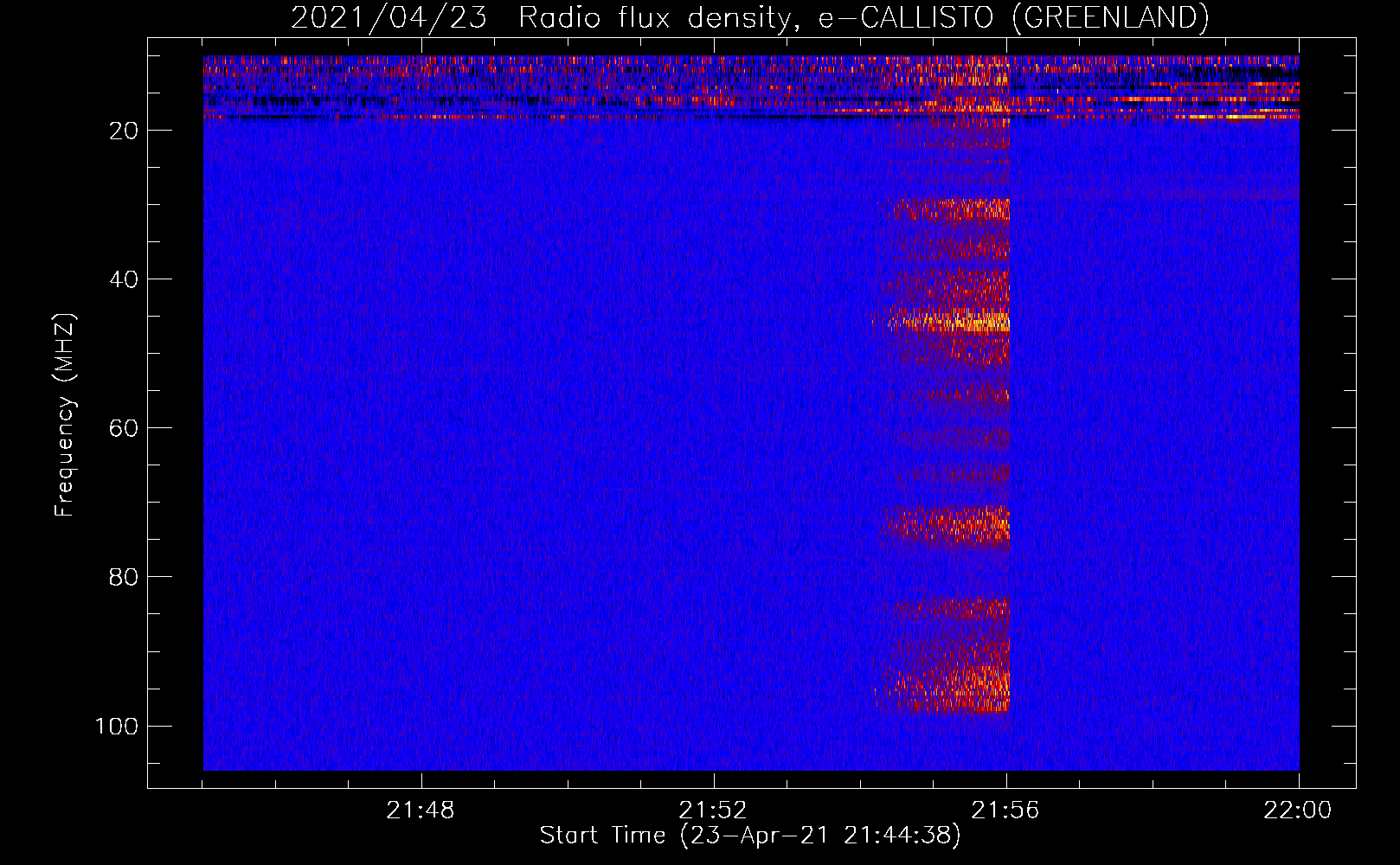Select the 21:48 time tick label
The image size is (1400, 865).
pos(421,811)
